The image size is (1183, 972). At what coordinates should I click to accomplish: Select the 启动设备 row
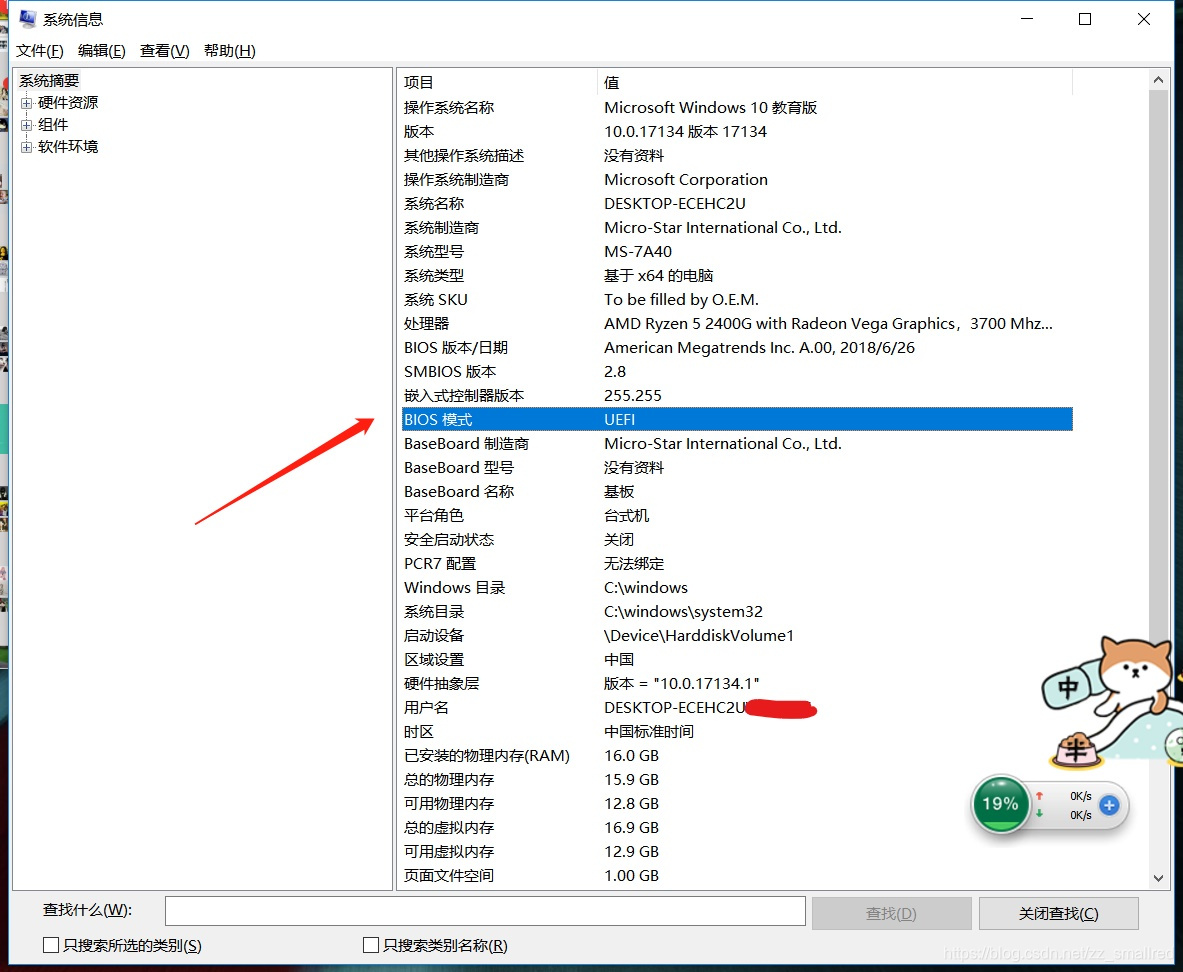pos(737,635)
